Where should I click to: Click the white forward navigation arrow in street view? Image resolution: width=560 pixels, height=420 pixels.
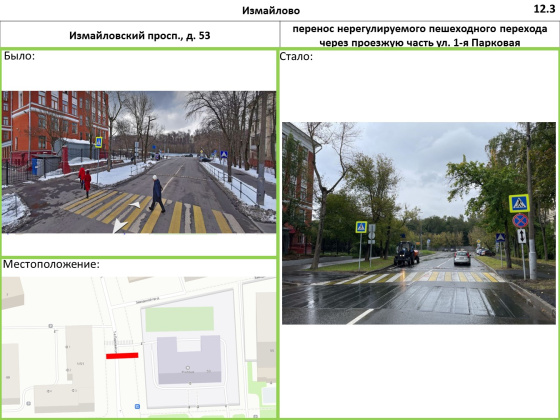click(135, 205)
